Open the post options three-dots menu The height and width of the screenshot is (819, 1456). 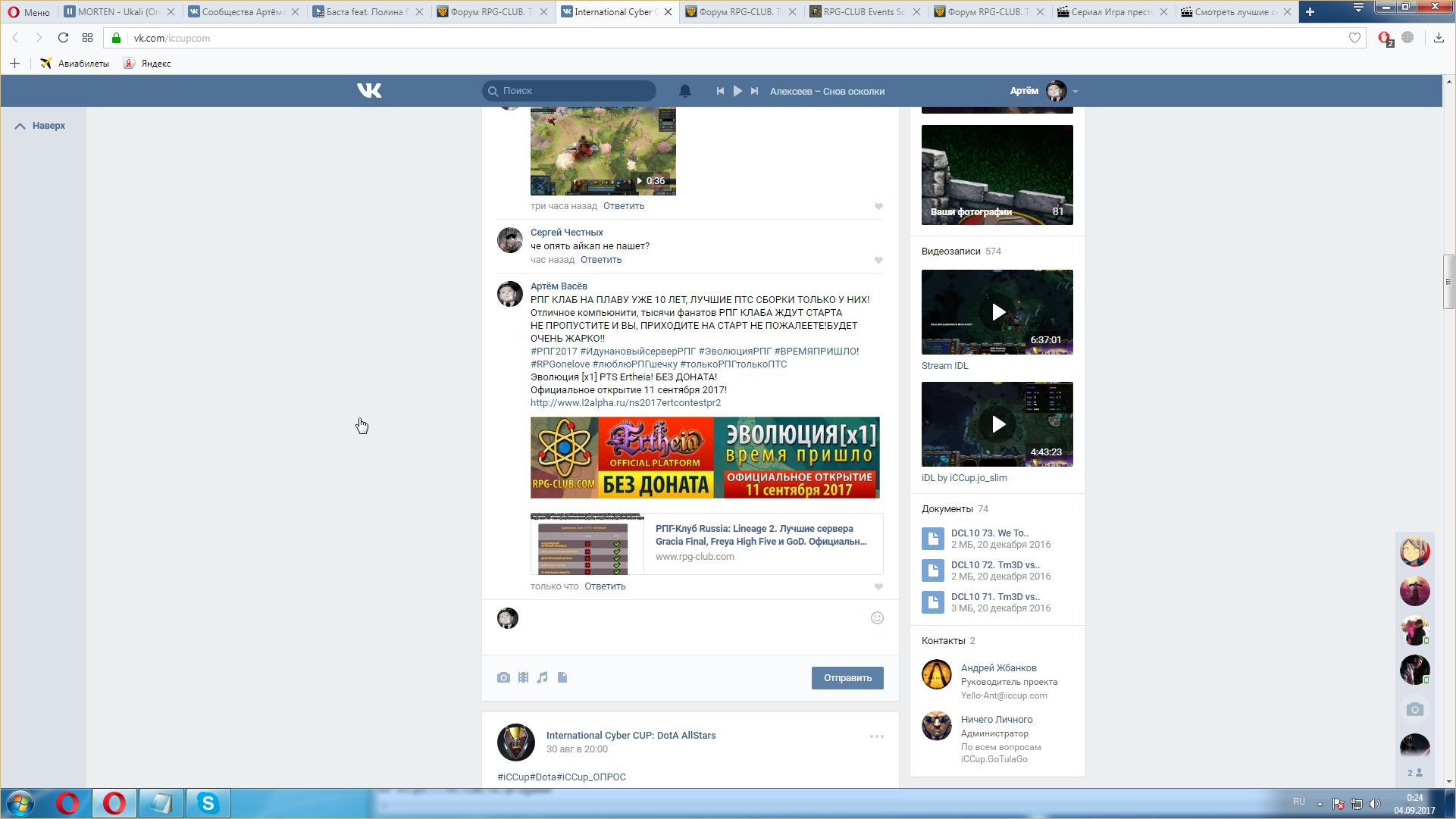877,736
